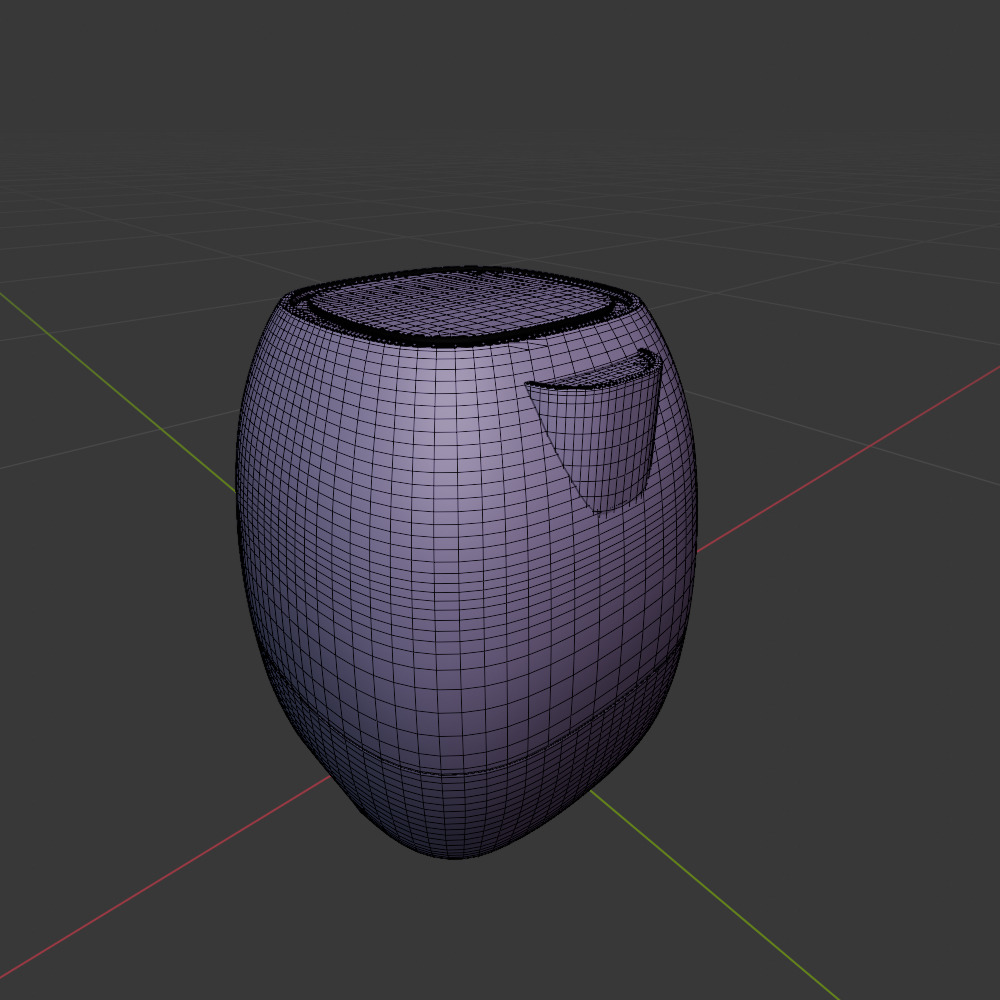Click the pocket-shaped handle on the mesh
Screen dimensions: 1000x1000
click(599, 434)
